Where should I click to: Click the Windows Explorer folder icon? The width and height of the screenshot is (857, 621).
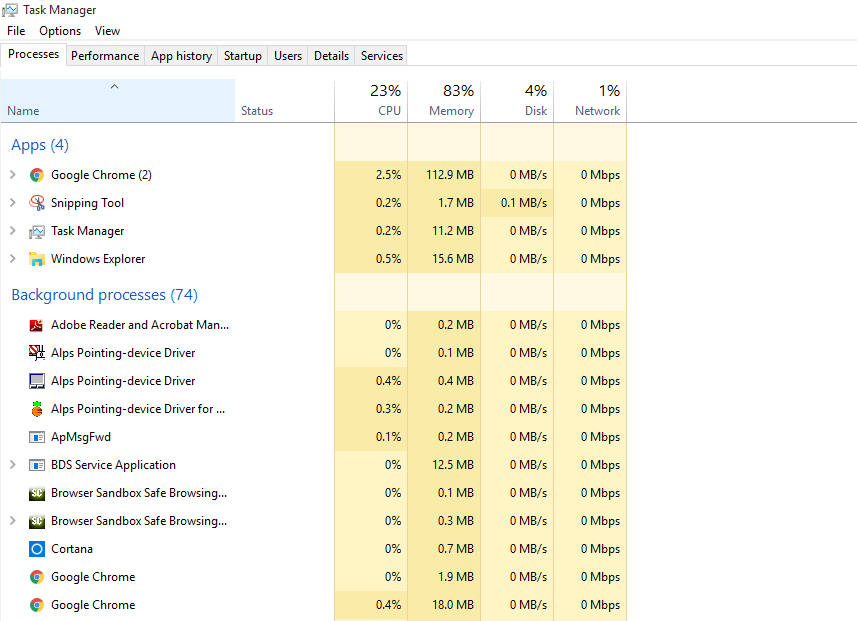[x=36, y=258]
